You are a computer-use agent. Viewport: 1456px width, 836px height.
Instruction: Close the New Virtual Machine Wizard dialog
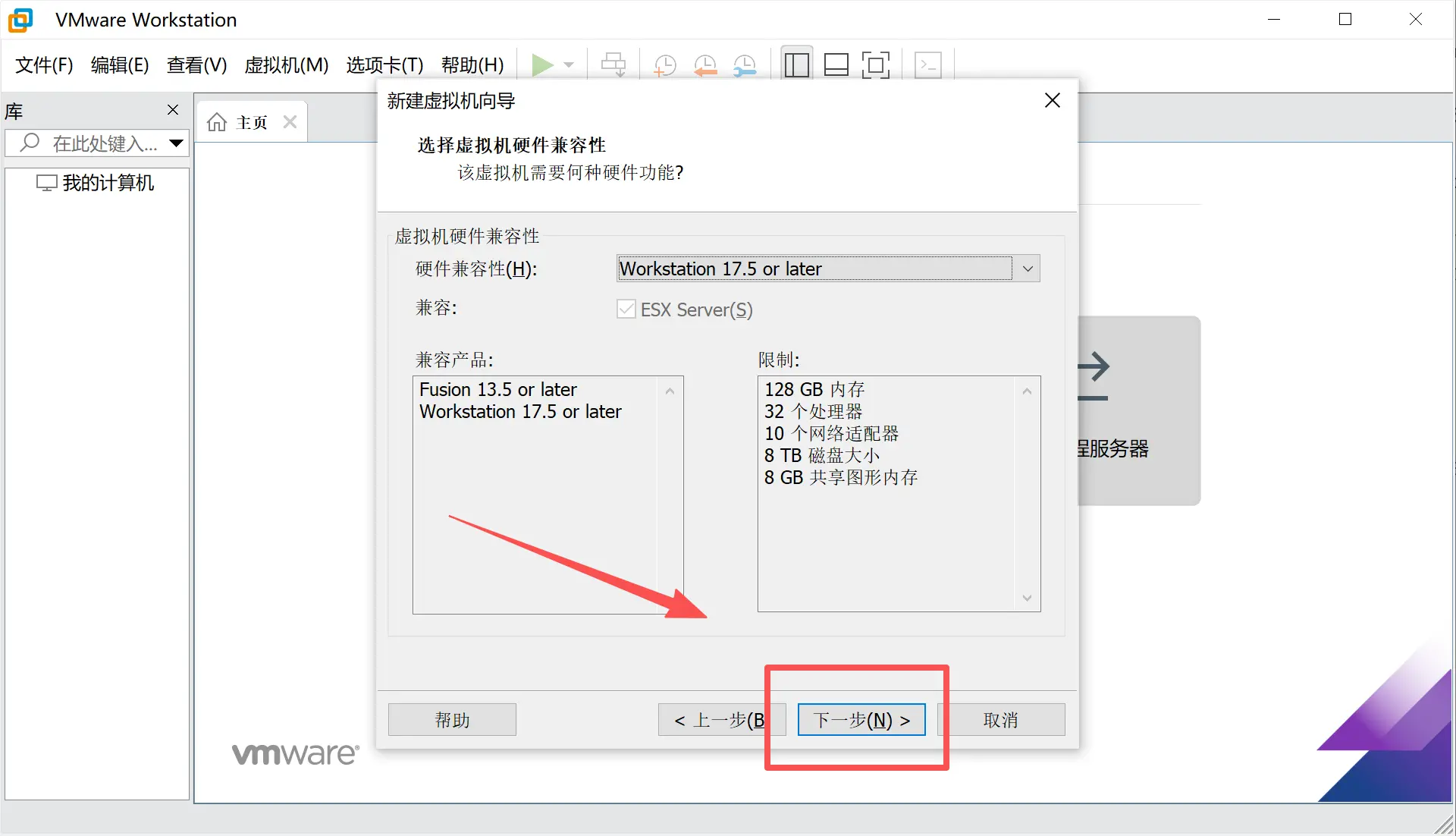coord(1052,100)
